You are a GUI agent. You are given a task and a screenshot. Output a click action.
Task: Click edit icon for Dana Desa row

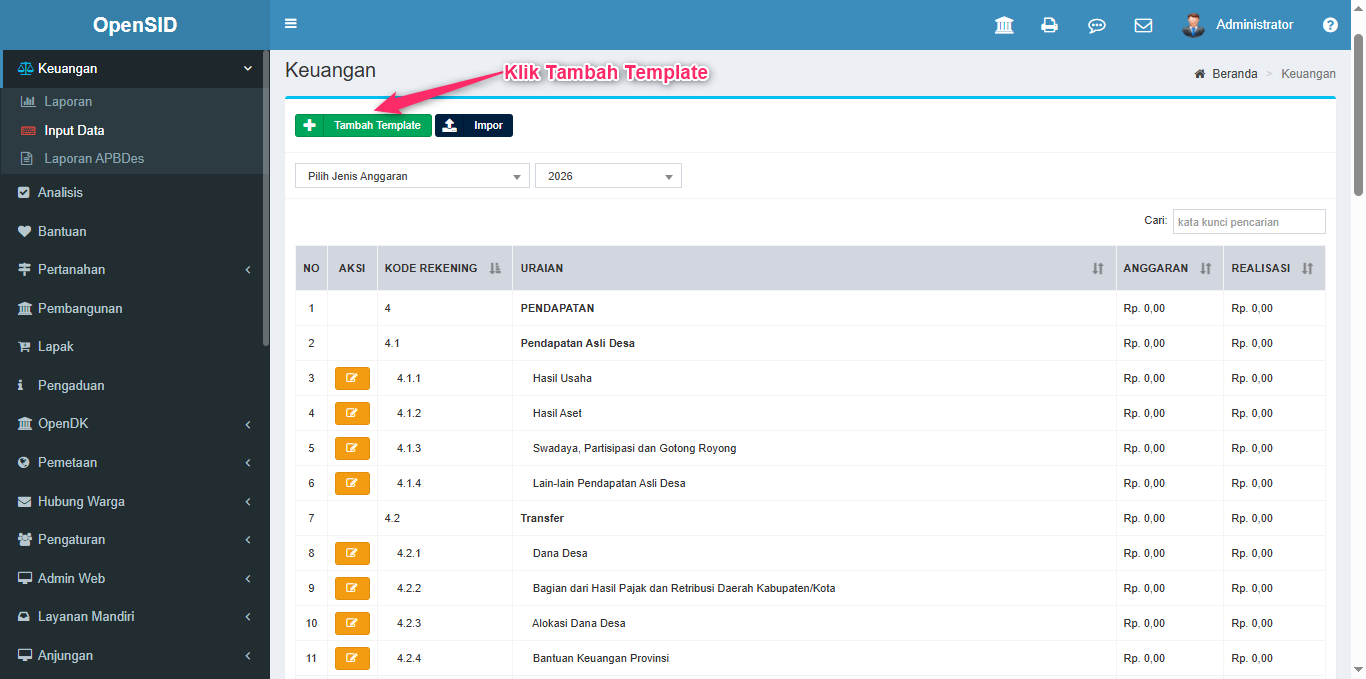pos(352,553)
